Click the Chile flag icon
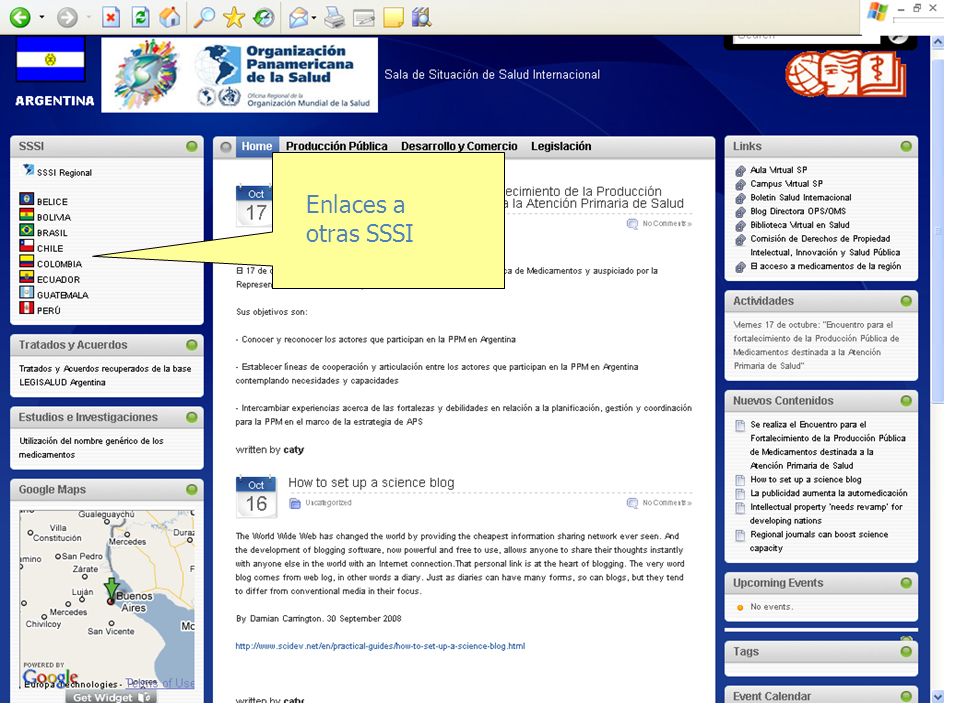 pos(26,246)
